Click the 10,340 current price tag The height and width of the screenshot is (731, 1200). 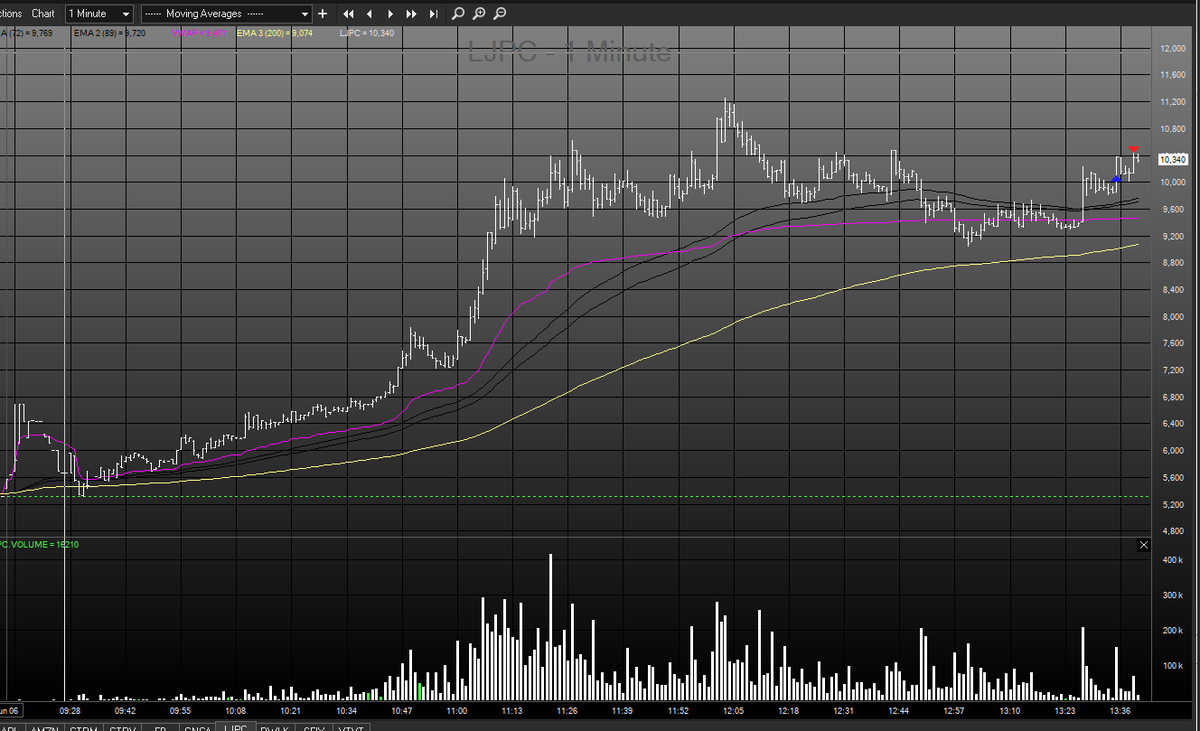[1172, 159]
